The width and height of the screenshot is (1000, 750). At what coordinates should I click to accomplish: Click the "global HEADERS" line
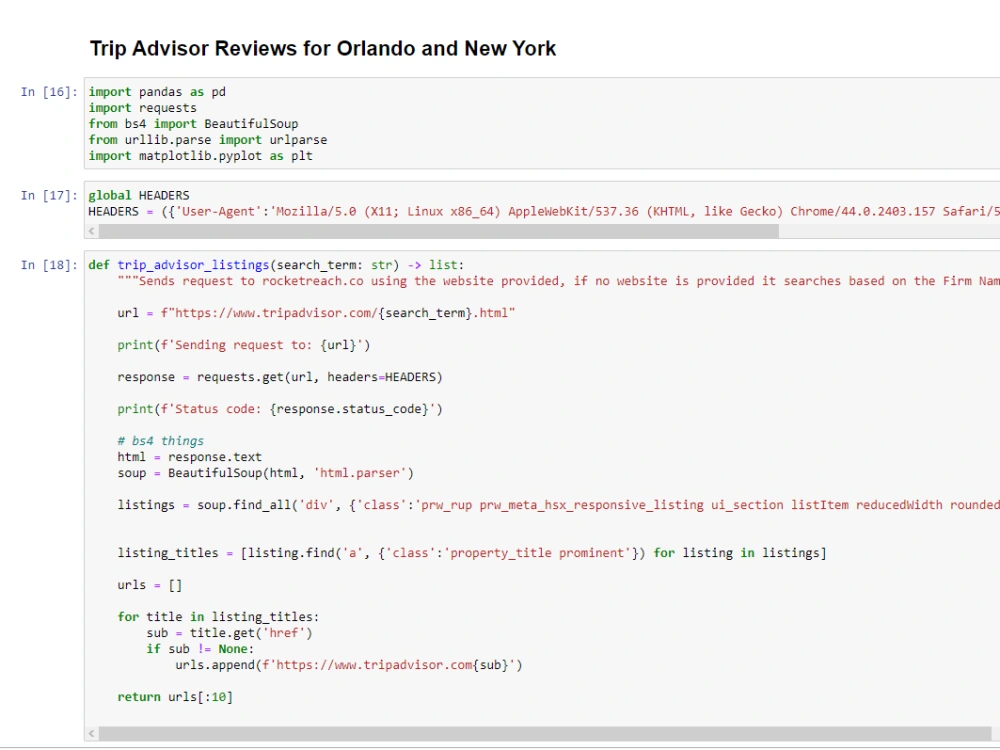138,195
